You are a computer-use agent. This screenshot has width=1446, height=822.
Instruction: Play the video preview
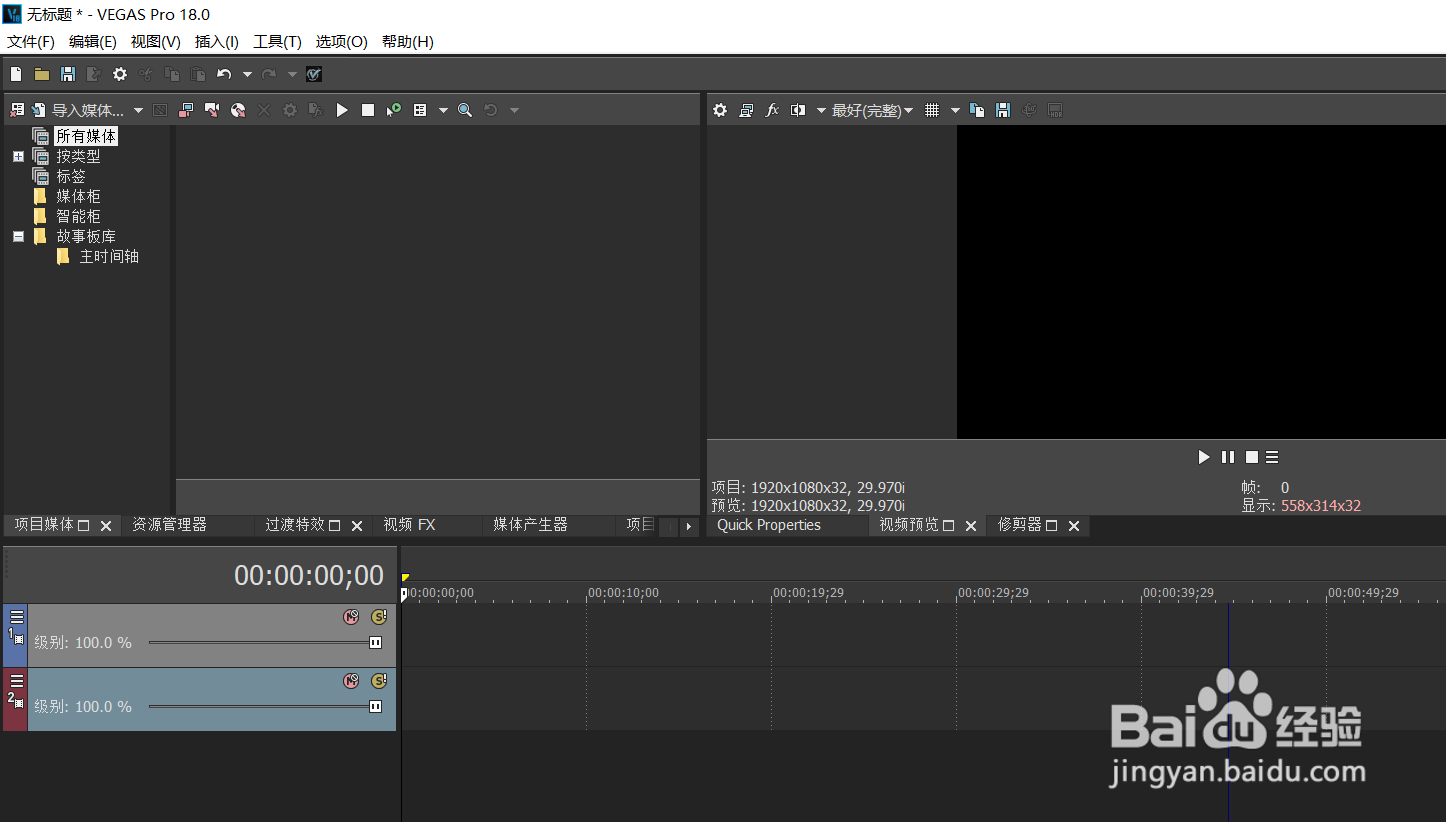[x=1204, y=457]
